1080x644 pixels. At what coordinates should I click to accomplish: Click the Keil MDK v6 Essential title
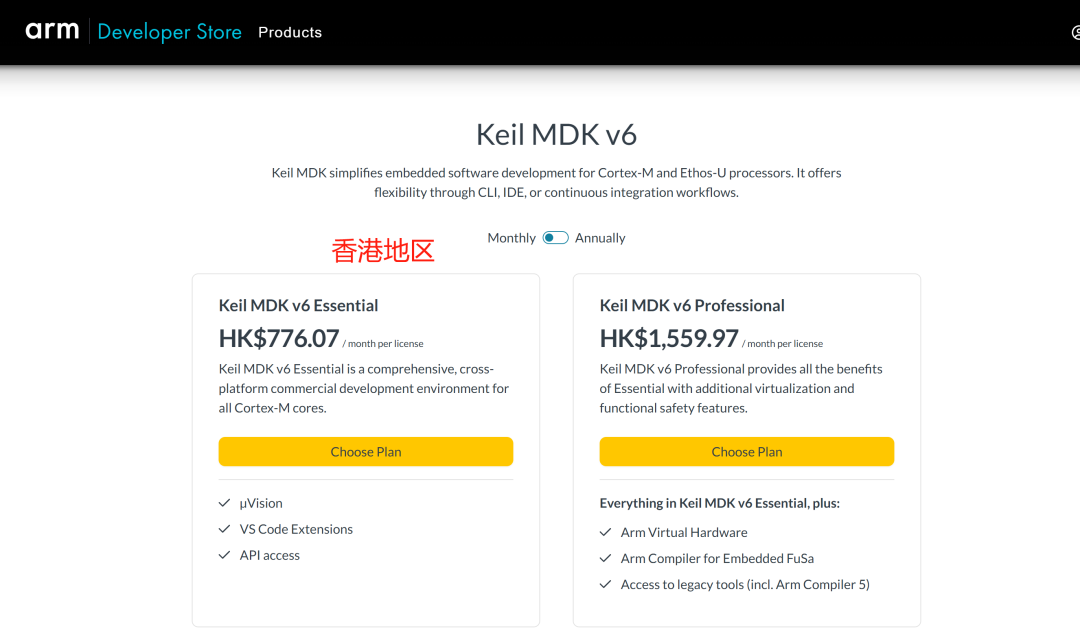coord(298,305)
